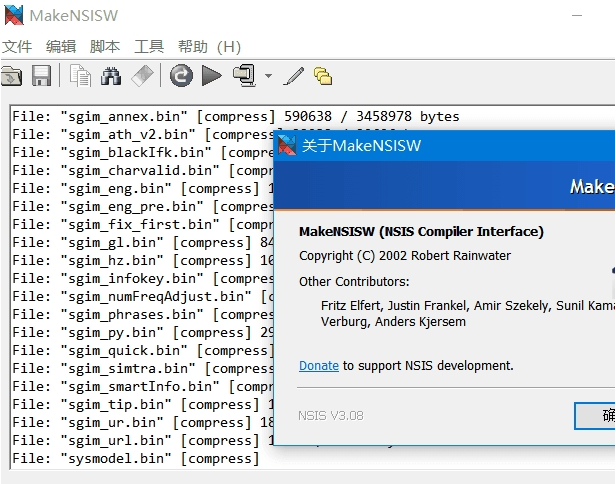Select the sgim_quick.bin log line
This screenshot has width=616, height=484.
click(x=143, y=351)
